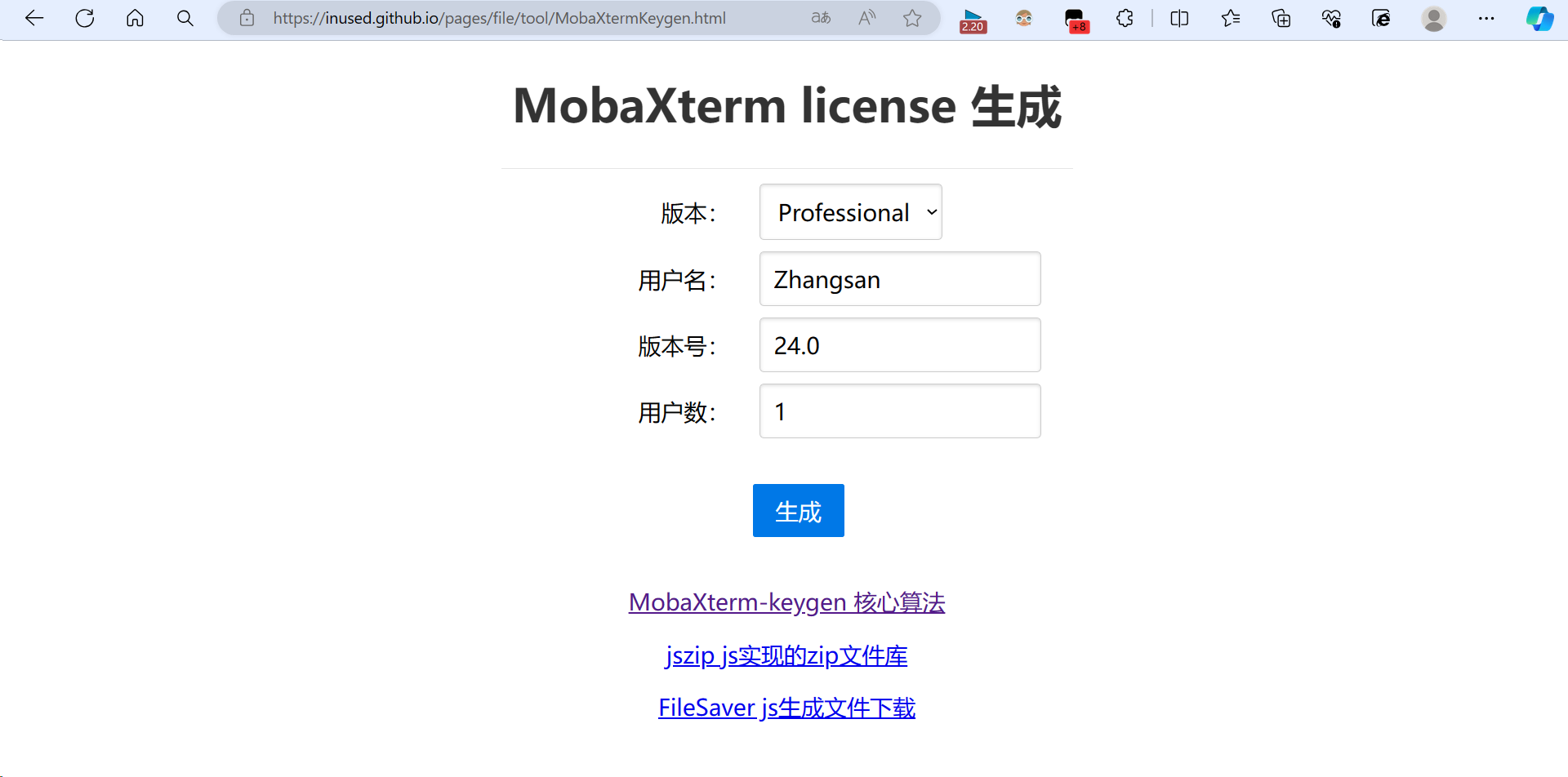Open the browser home page
The height and width of the screenshot is (777, 1568).
tap(136, 18)
